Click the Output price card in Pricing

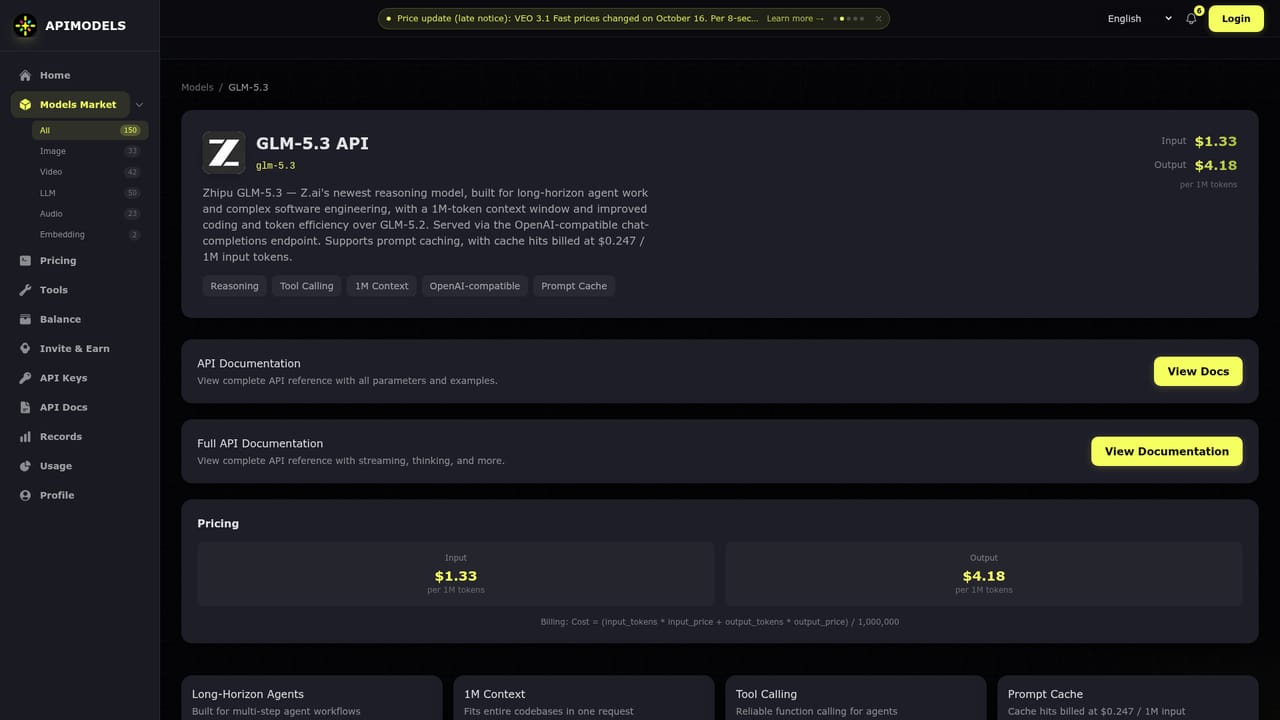[x=984, y=574]
